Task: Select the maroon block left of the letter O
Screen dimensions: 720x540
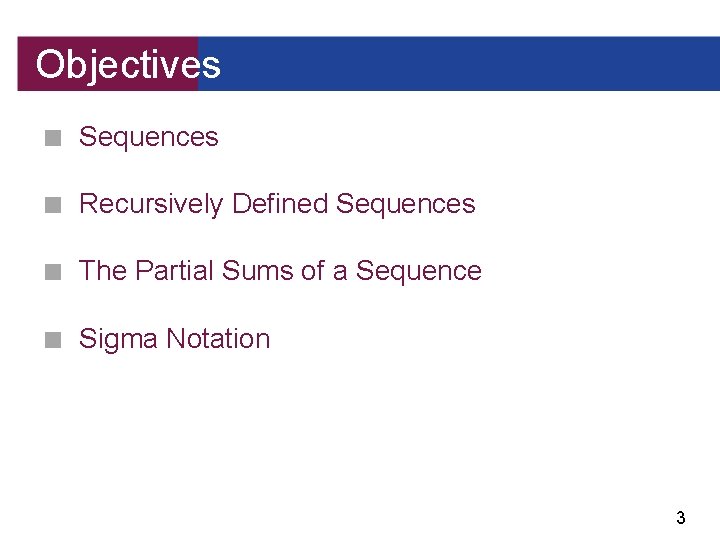Action: coord(26,64)
